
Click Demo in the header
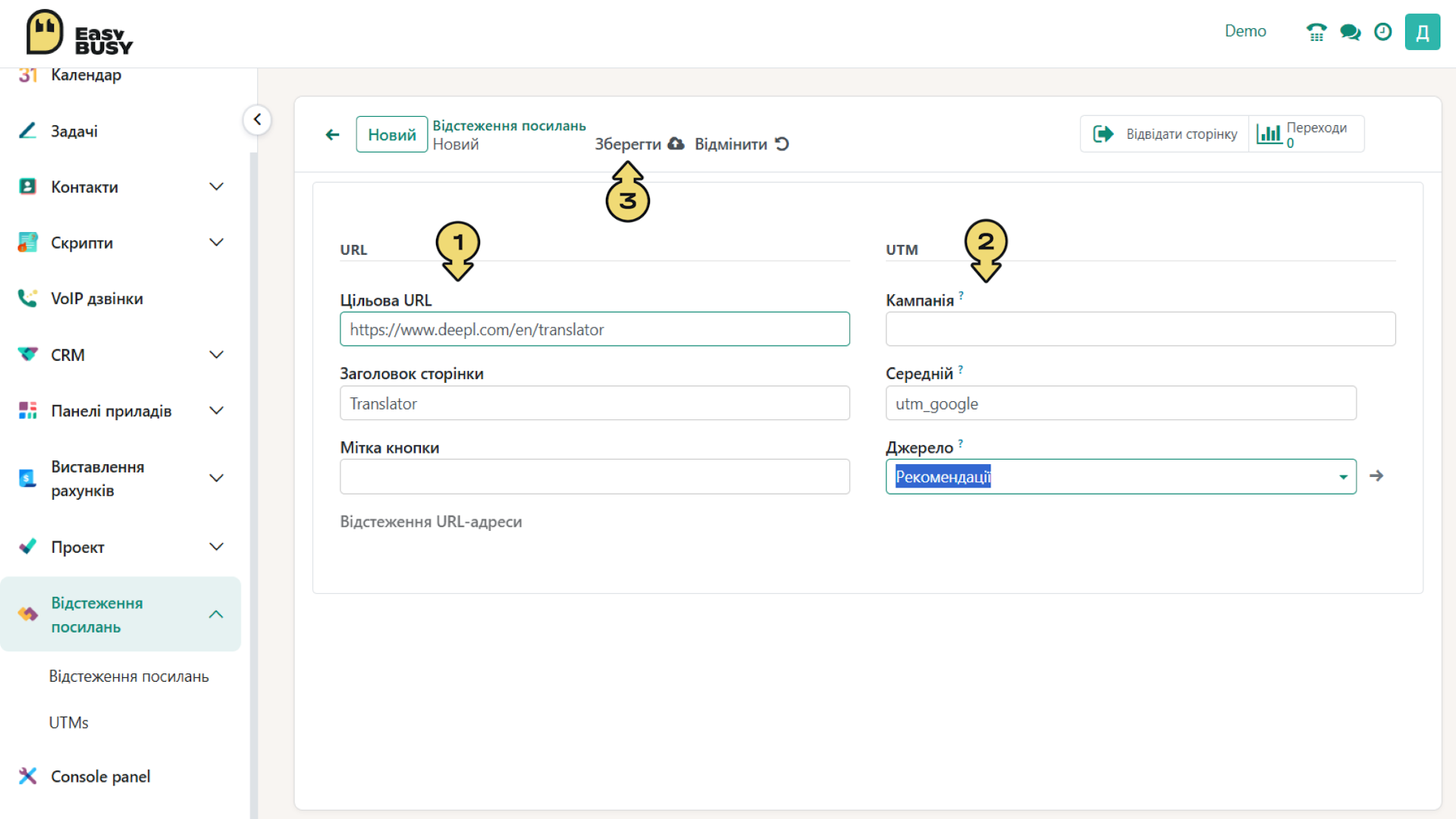pos(1245,31)
